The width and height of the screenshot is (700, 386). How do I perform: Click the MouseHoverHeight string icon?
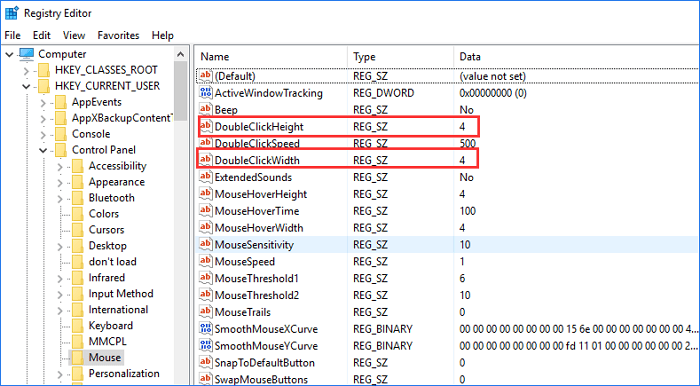click(205, 194)
